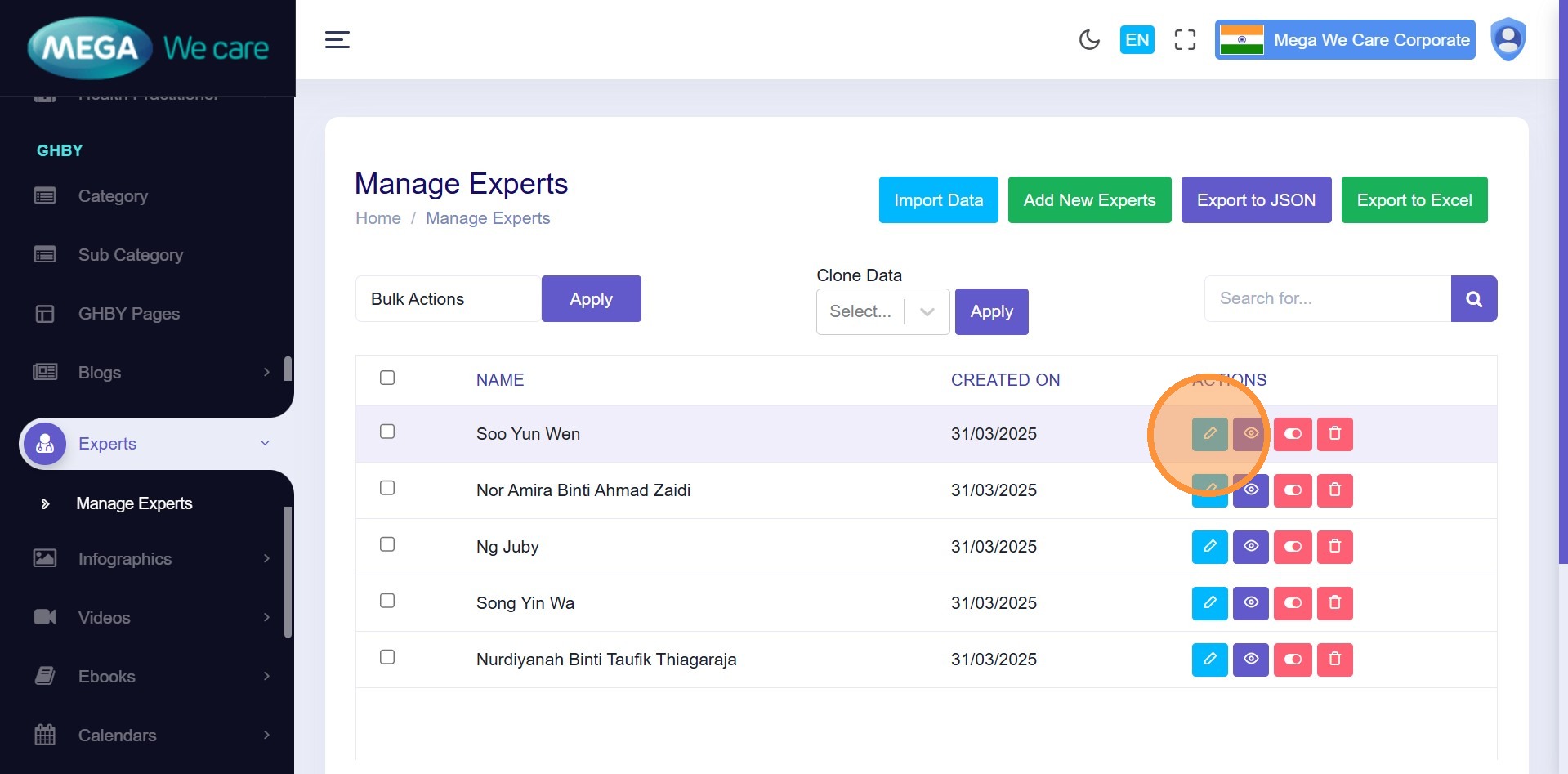Check the Soo Yun Wen row checkbox
Screen dimensions: 1568x774
pyautogui.click(x=387, y=432)
